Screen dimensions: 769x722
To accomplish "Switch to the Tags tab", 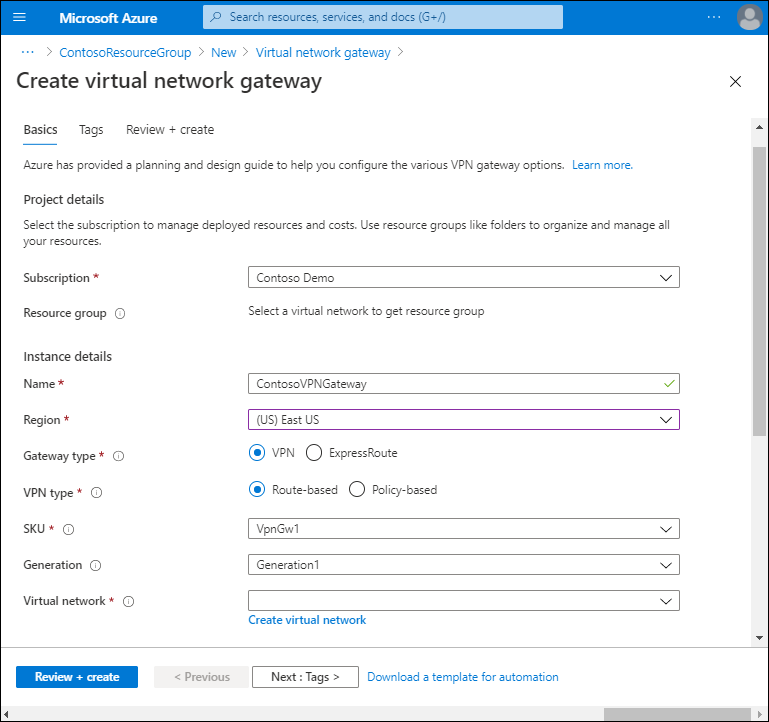I will point(91,130).
